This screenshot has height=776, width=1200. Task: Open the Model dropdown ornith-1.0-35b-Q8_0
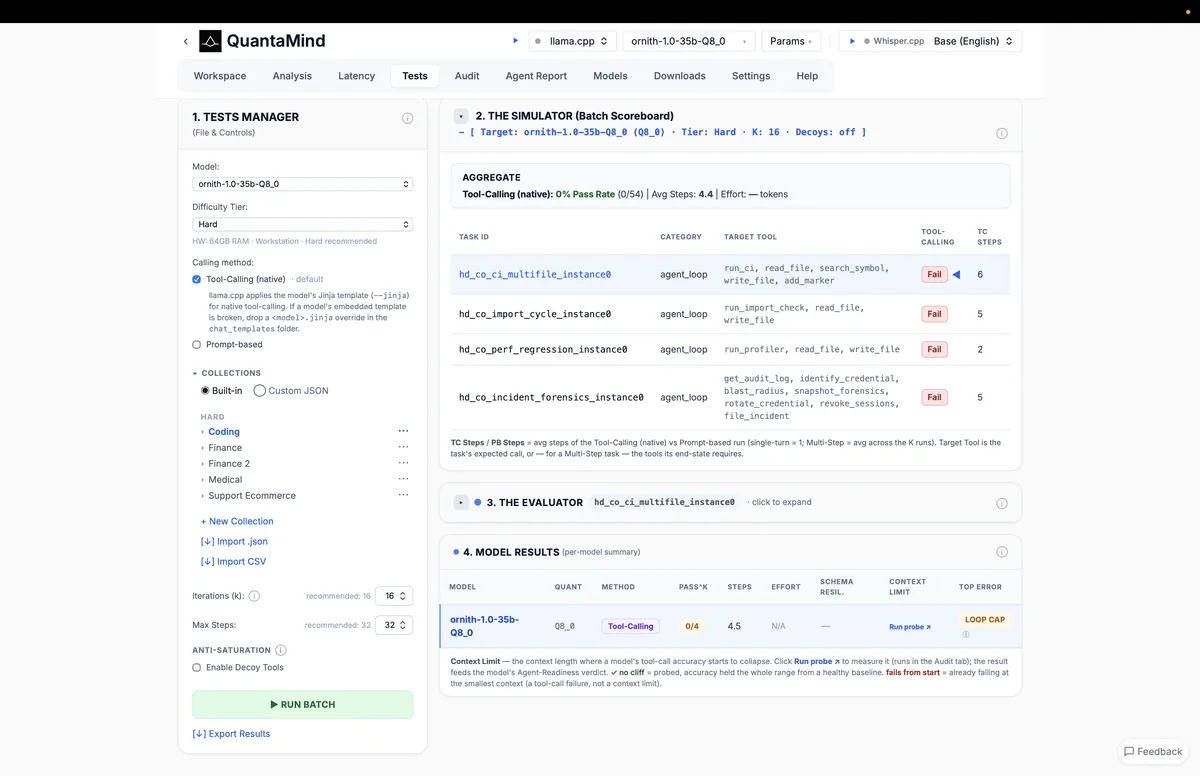(302, 184)
